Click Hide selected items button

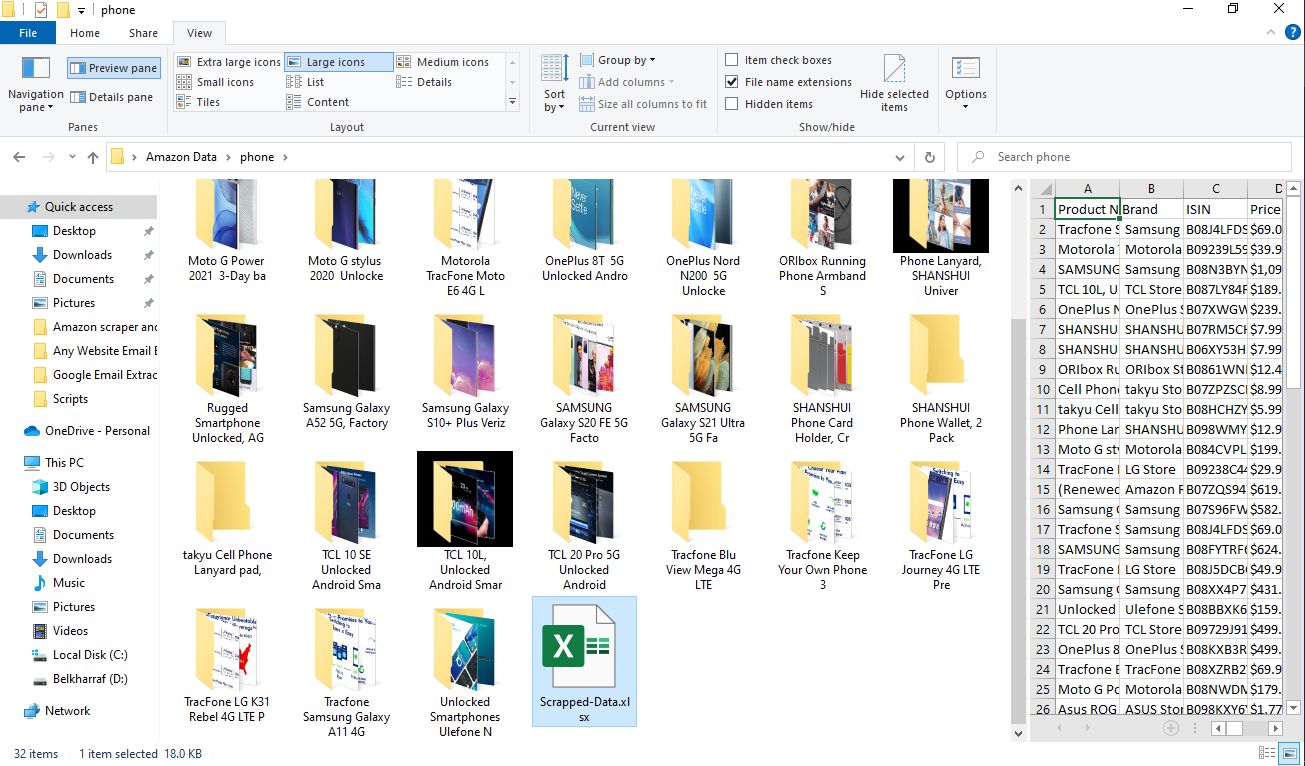point(894,84)
